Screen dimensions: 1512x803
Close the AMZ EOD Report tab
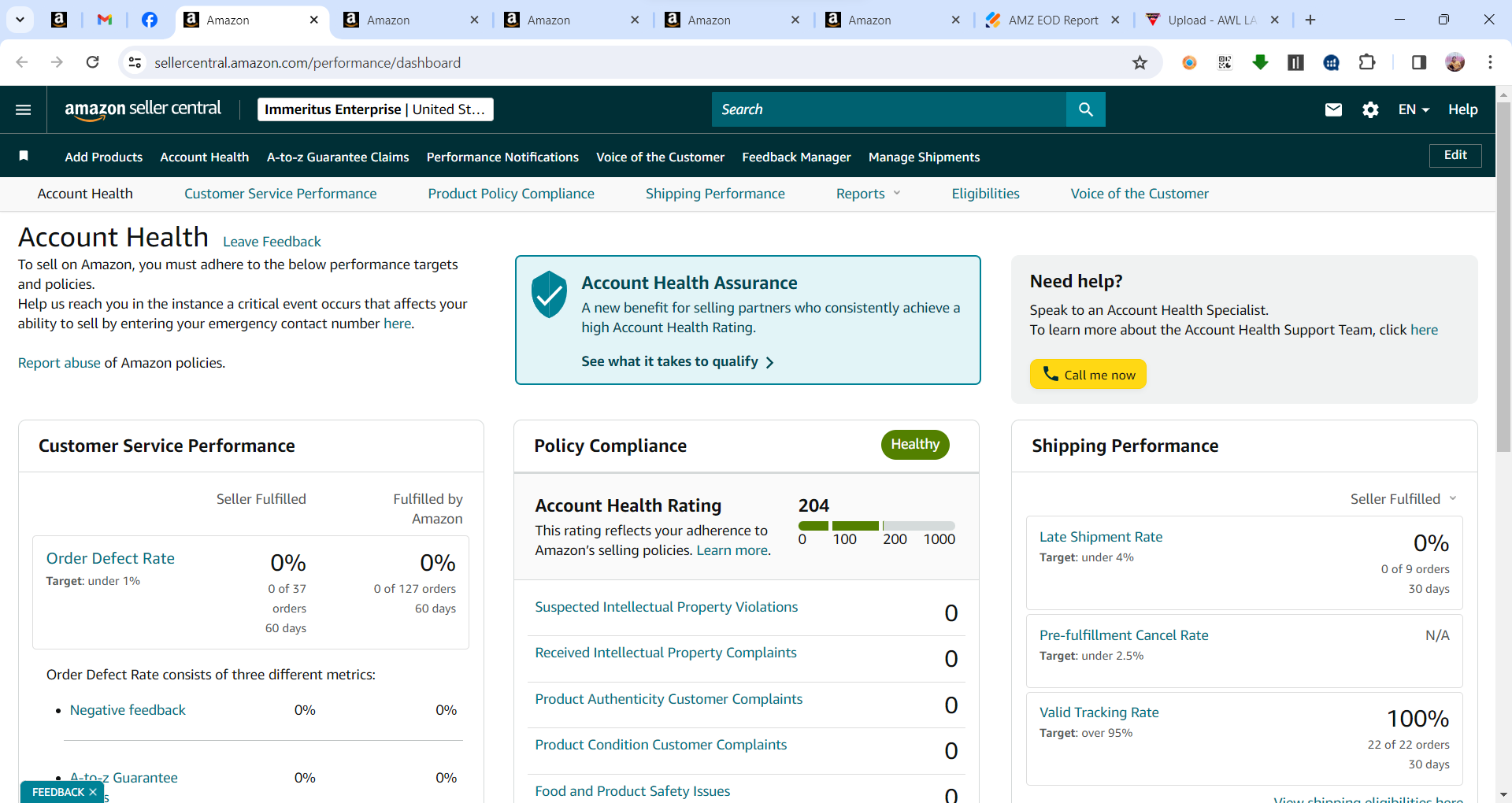pos(1115,20)
